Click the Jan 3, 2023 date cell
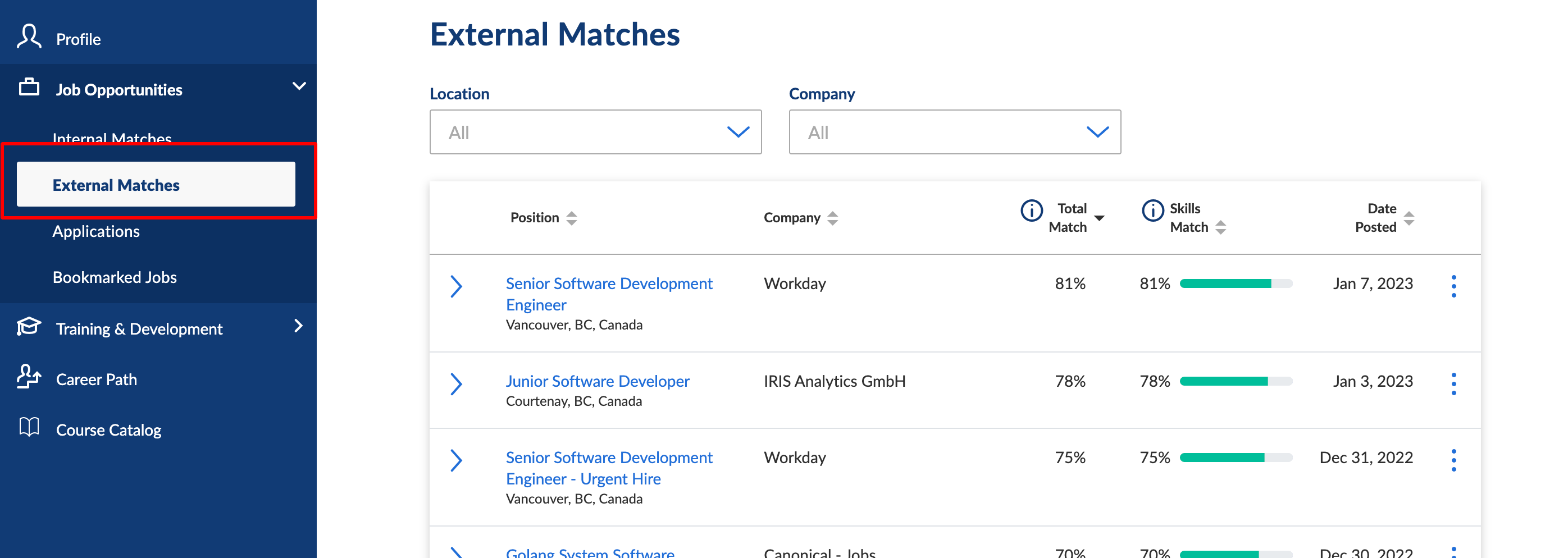 1373,381
